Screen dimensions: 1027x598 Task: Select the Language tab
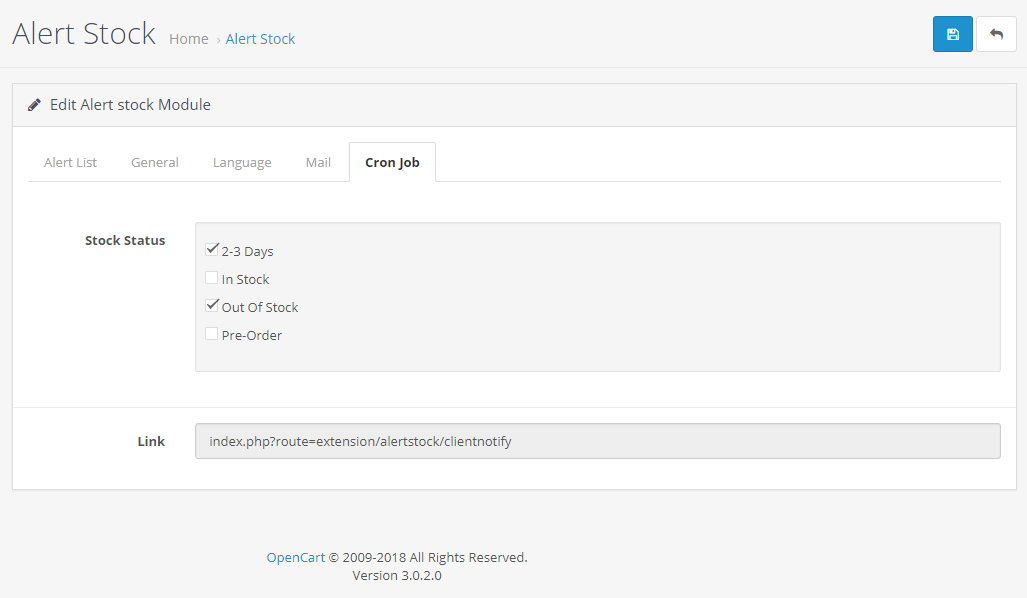(x=242, y=162)
